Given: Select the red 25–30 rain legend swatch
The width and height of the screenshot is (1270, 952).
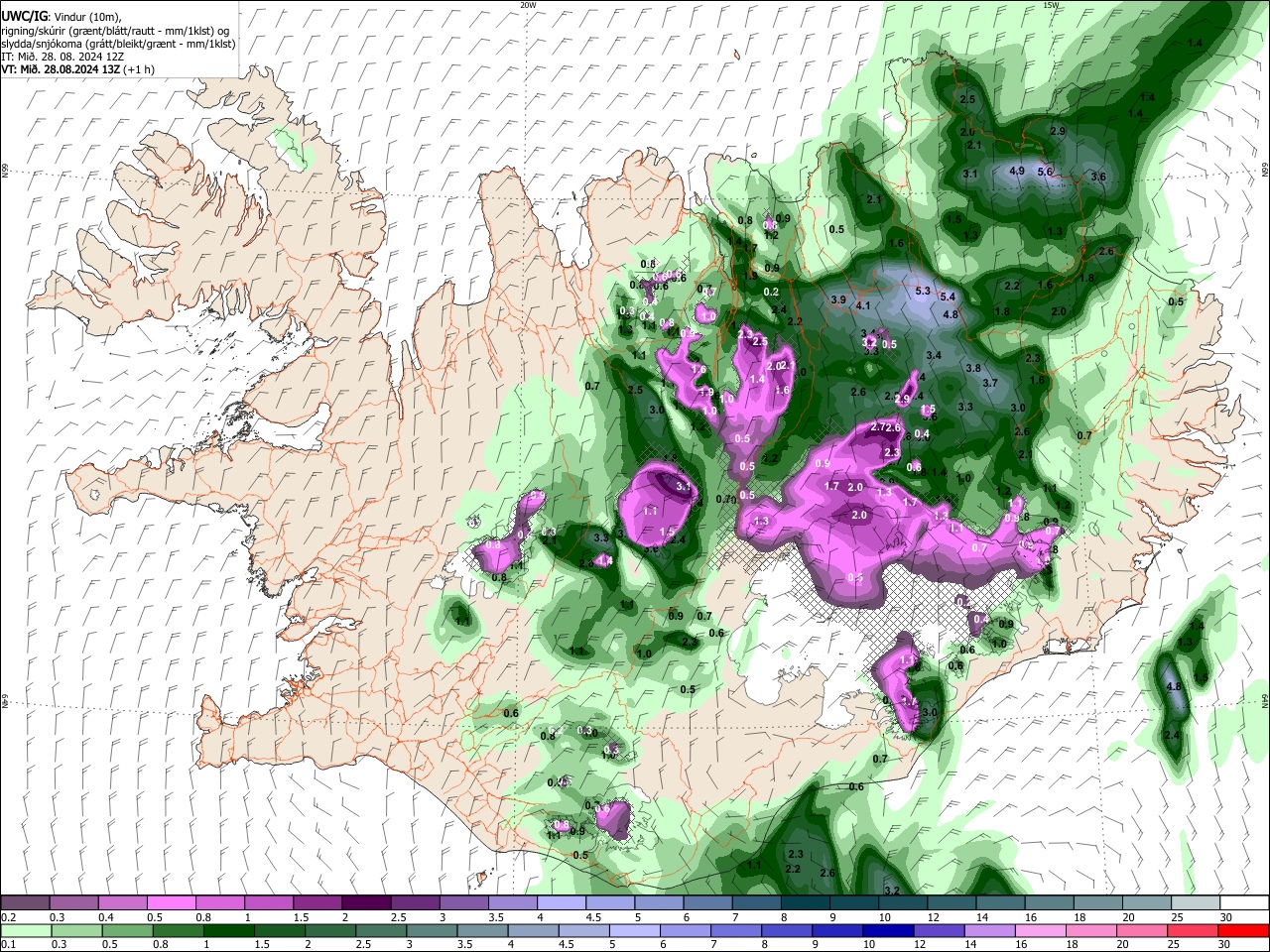Looking at the screenshot, I should click(1192, 930).
